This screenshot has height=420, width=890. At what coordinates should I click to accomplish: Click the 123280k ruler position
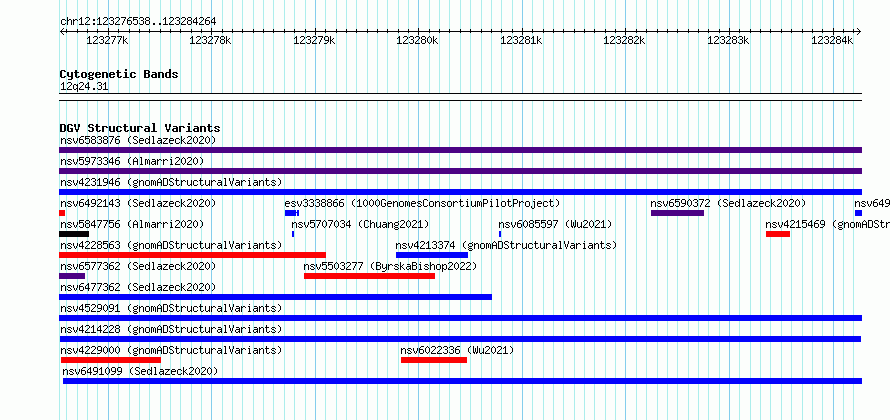pos(417,40)
